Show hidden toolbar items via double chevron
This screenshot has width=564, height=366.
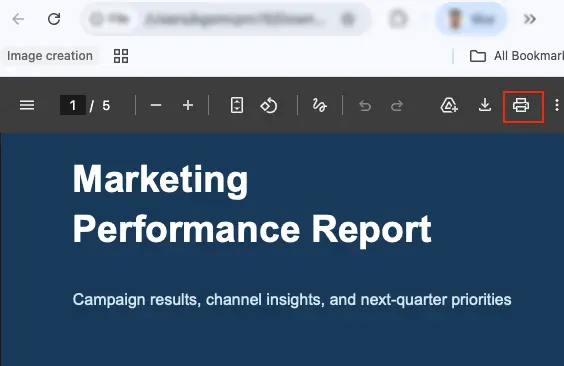click(529, 19)
